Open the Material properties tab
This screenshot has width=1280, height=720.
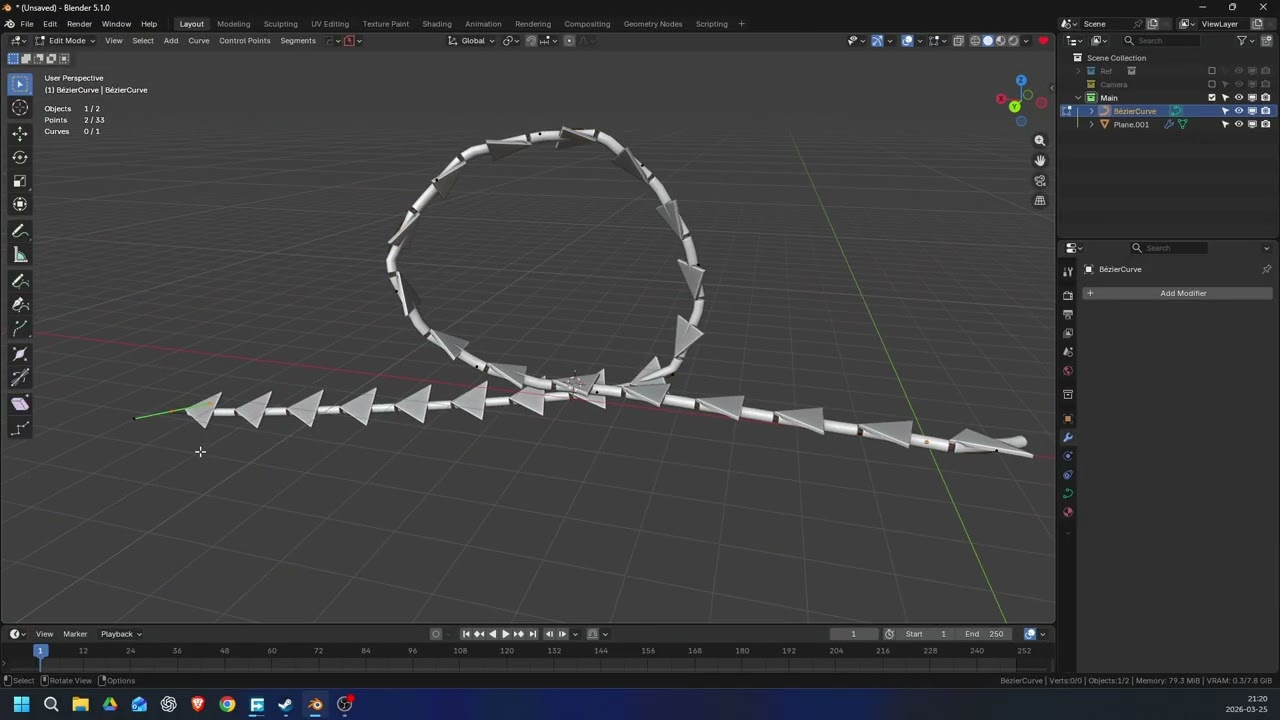(x=1068, y=513)
